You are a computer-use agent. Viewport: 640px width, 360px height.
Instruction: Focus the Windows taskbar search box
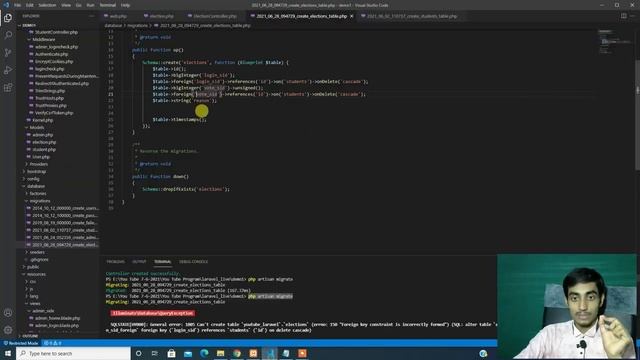pyautogui.click(x=73, y=353)
